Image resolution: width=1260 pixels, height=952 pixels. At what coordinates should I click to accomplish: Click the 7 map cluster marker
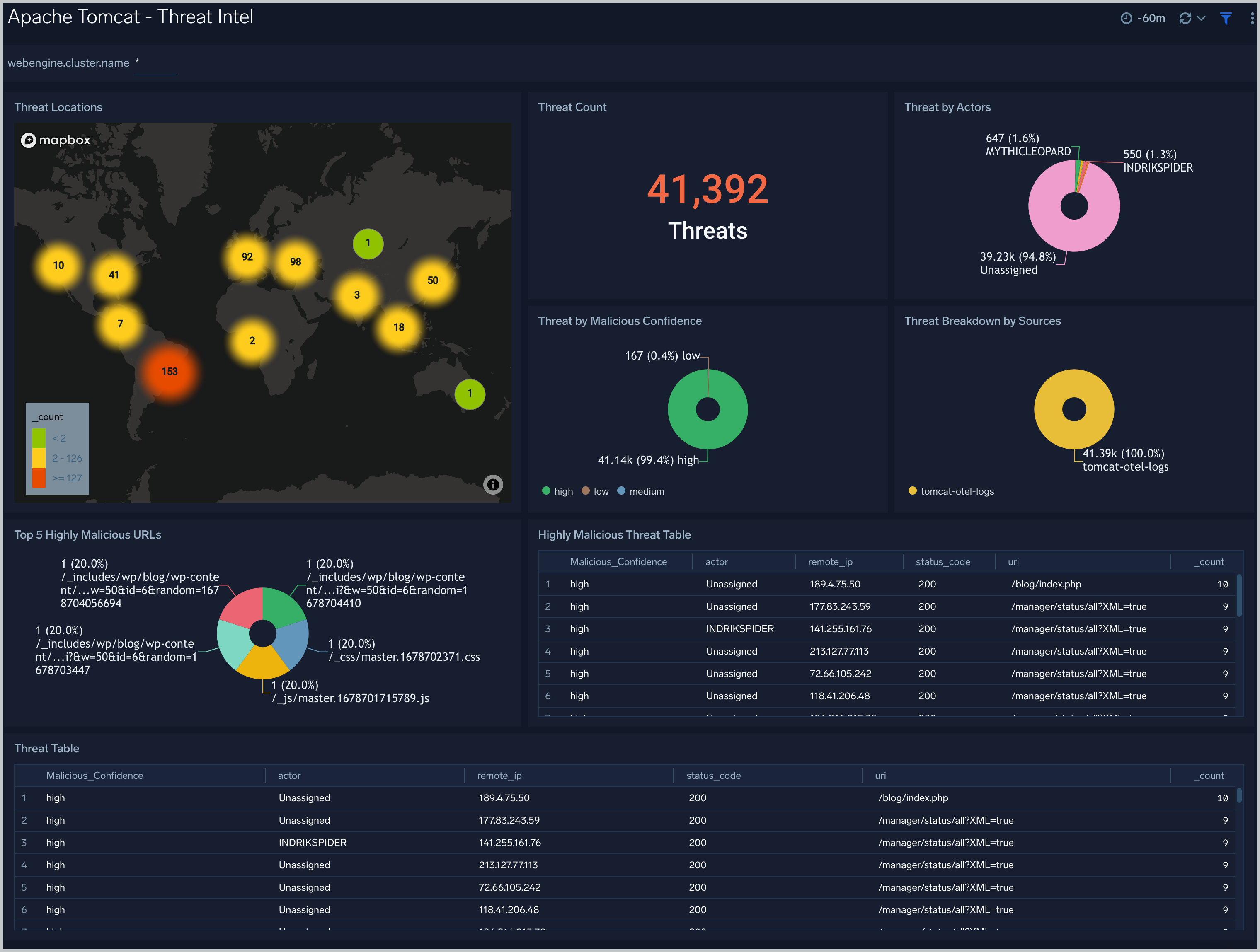pyautogui.click(x=120, y=324)
